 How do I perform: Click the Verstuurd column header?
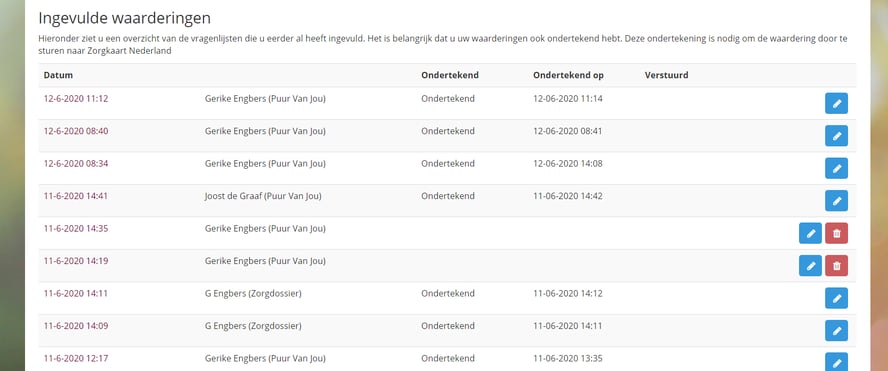pos(667,75)
